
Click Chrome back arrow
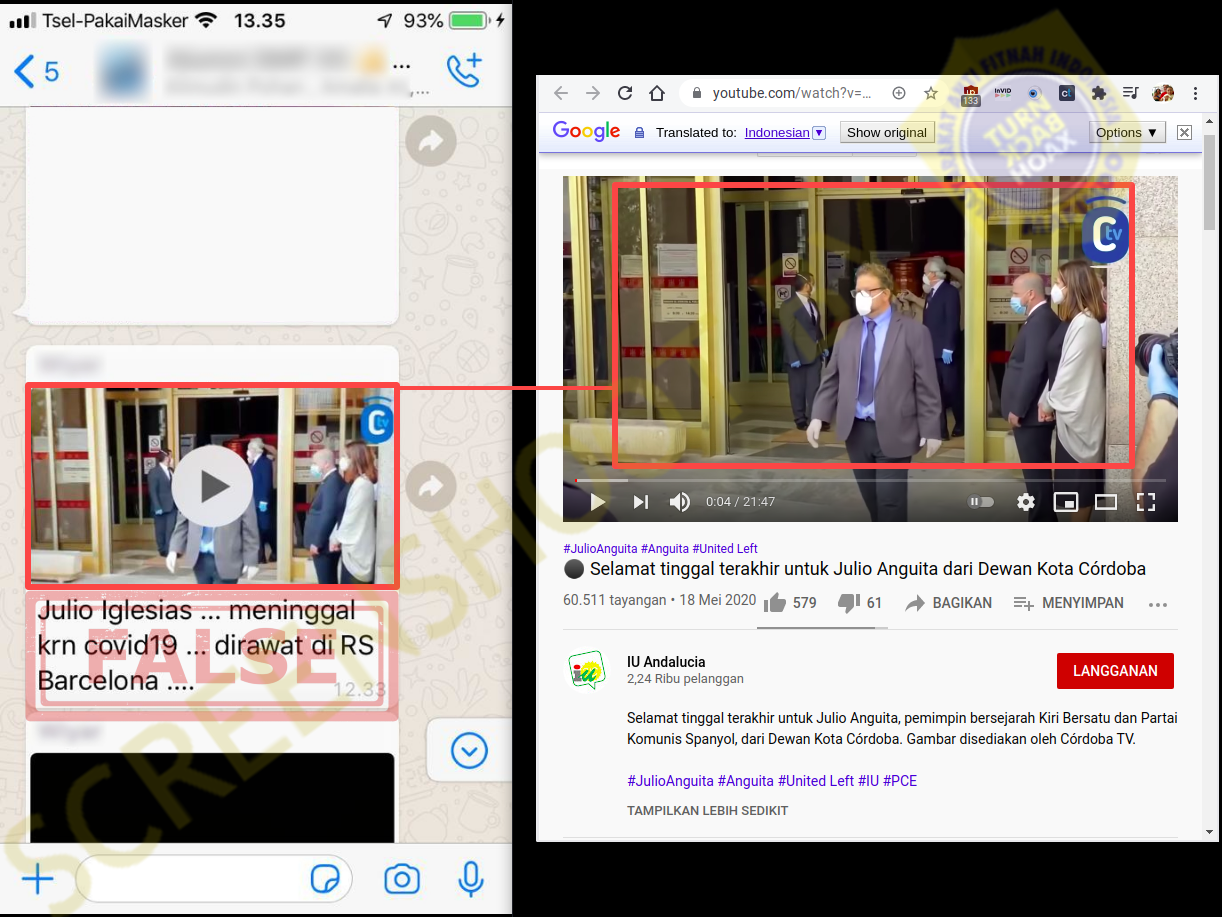point(561,93)
